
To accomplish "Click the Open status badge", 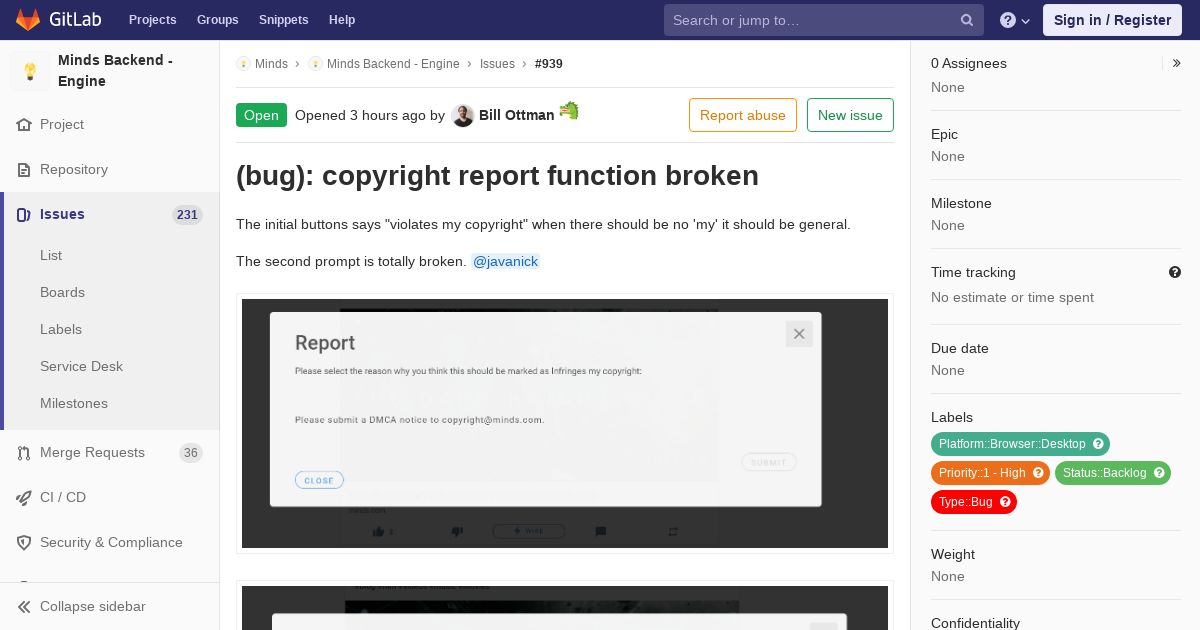I will click(261, 115).
